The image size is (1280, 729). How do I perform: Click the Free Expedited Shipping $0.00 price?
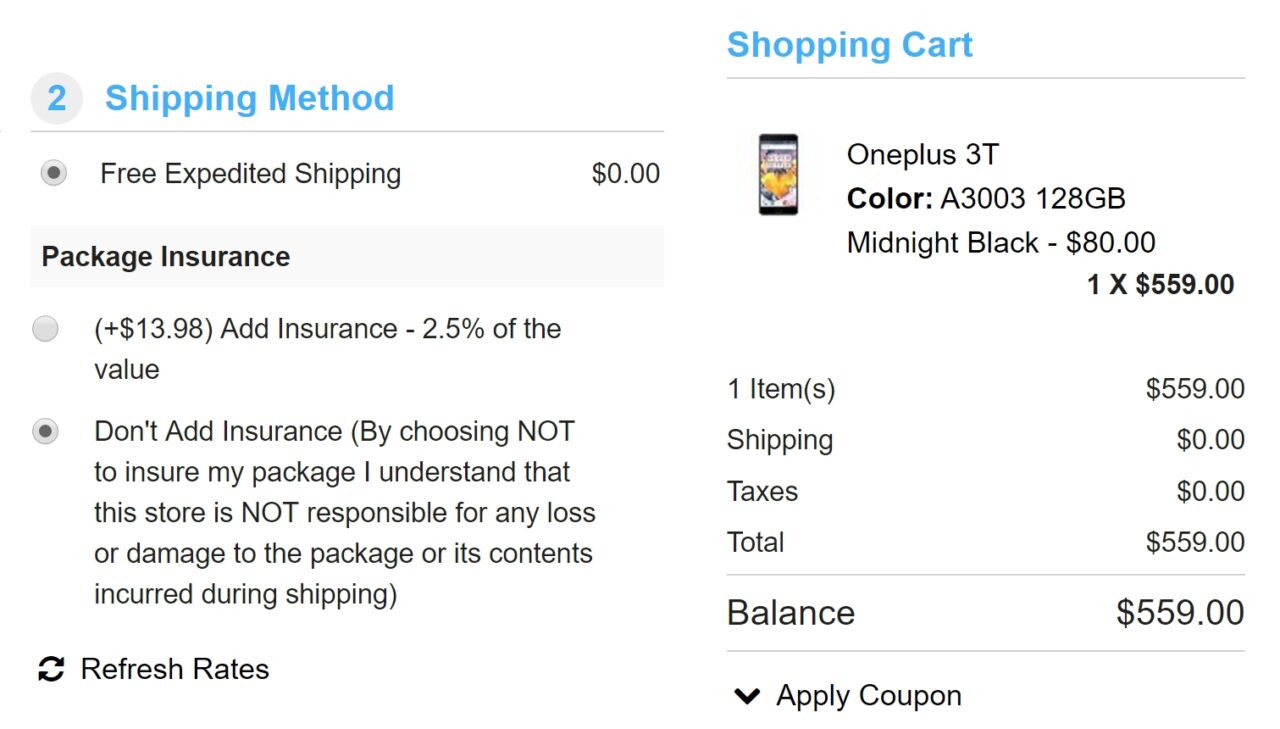(x=625, y=174)
